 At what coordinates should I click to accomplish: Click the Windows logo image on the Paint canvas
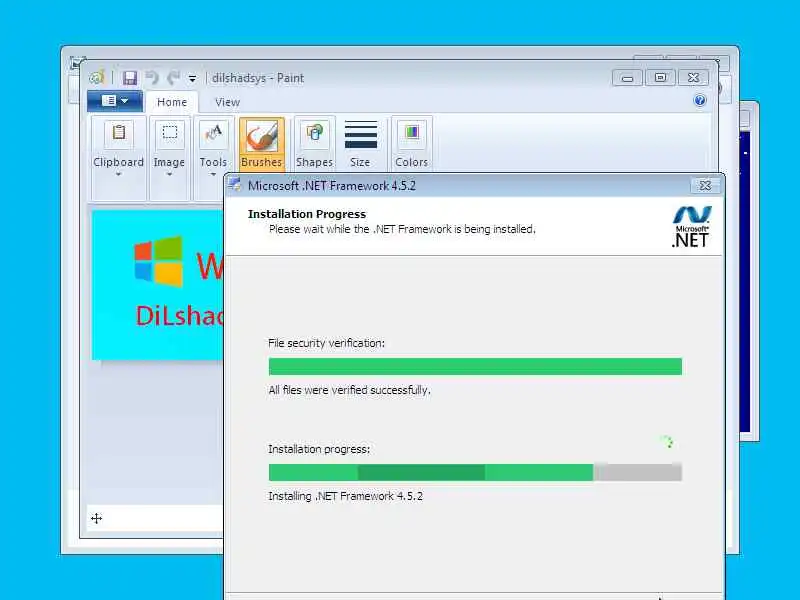tap(158, 261)
